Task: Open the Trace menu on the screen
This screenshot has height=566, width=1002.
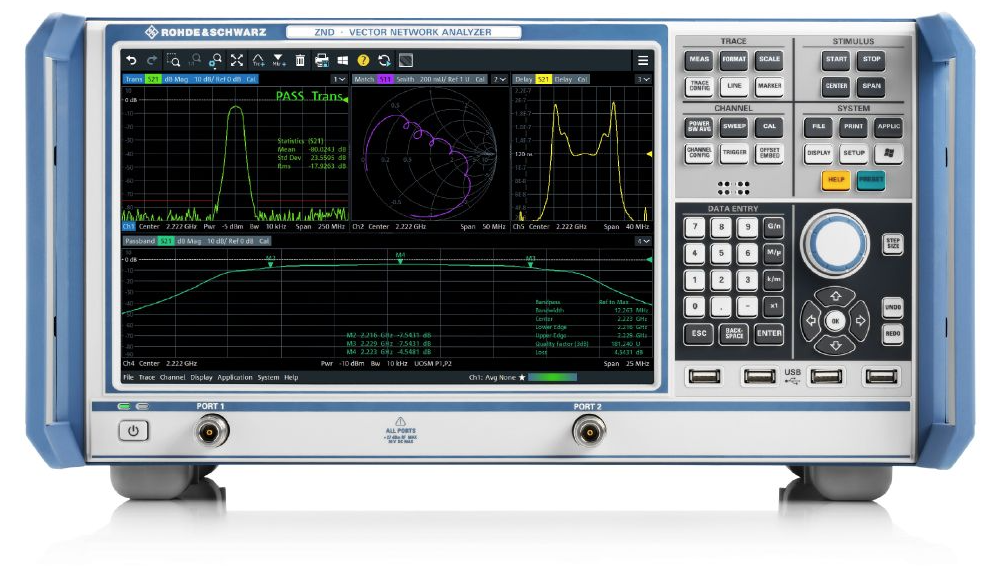Action: pyautogui.click(x=147, y=378)
